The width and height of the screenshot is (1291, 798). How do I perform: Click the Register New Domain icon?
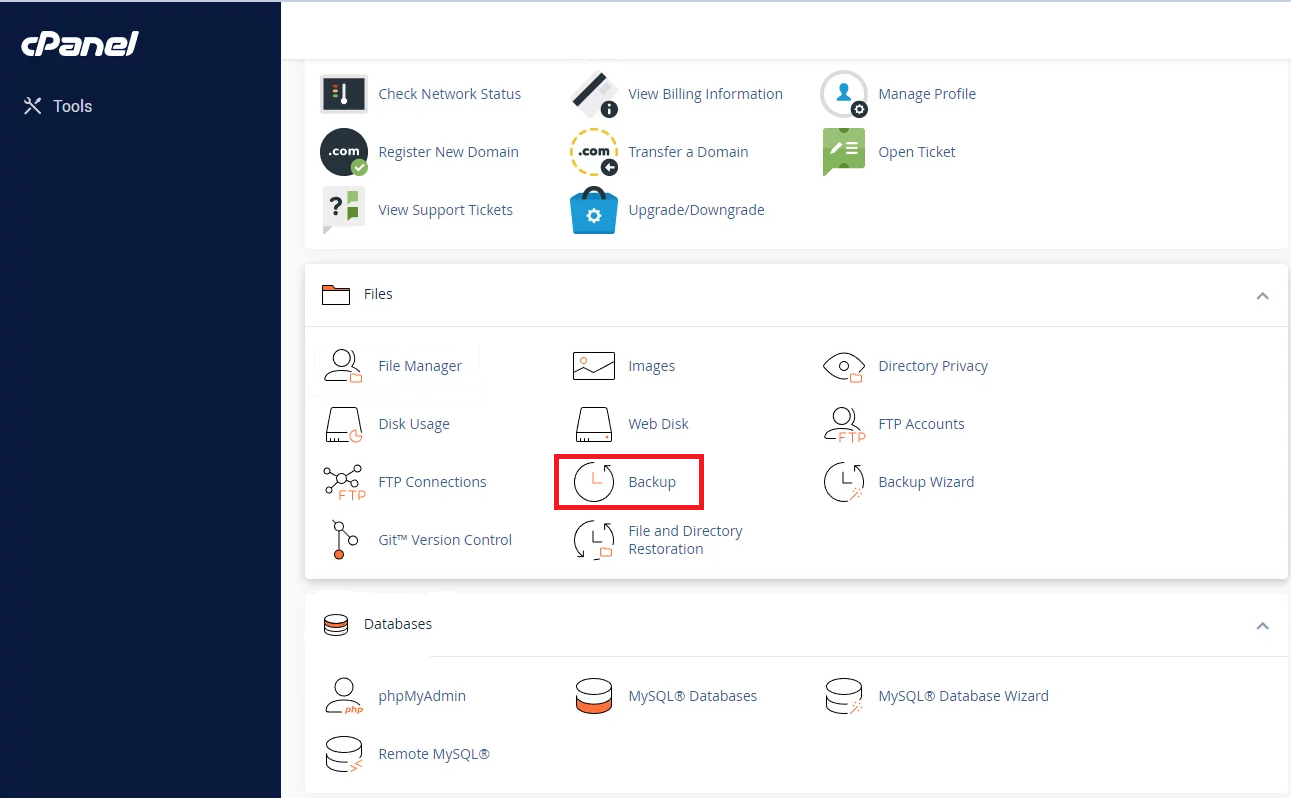point(344,152)
